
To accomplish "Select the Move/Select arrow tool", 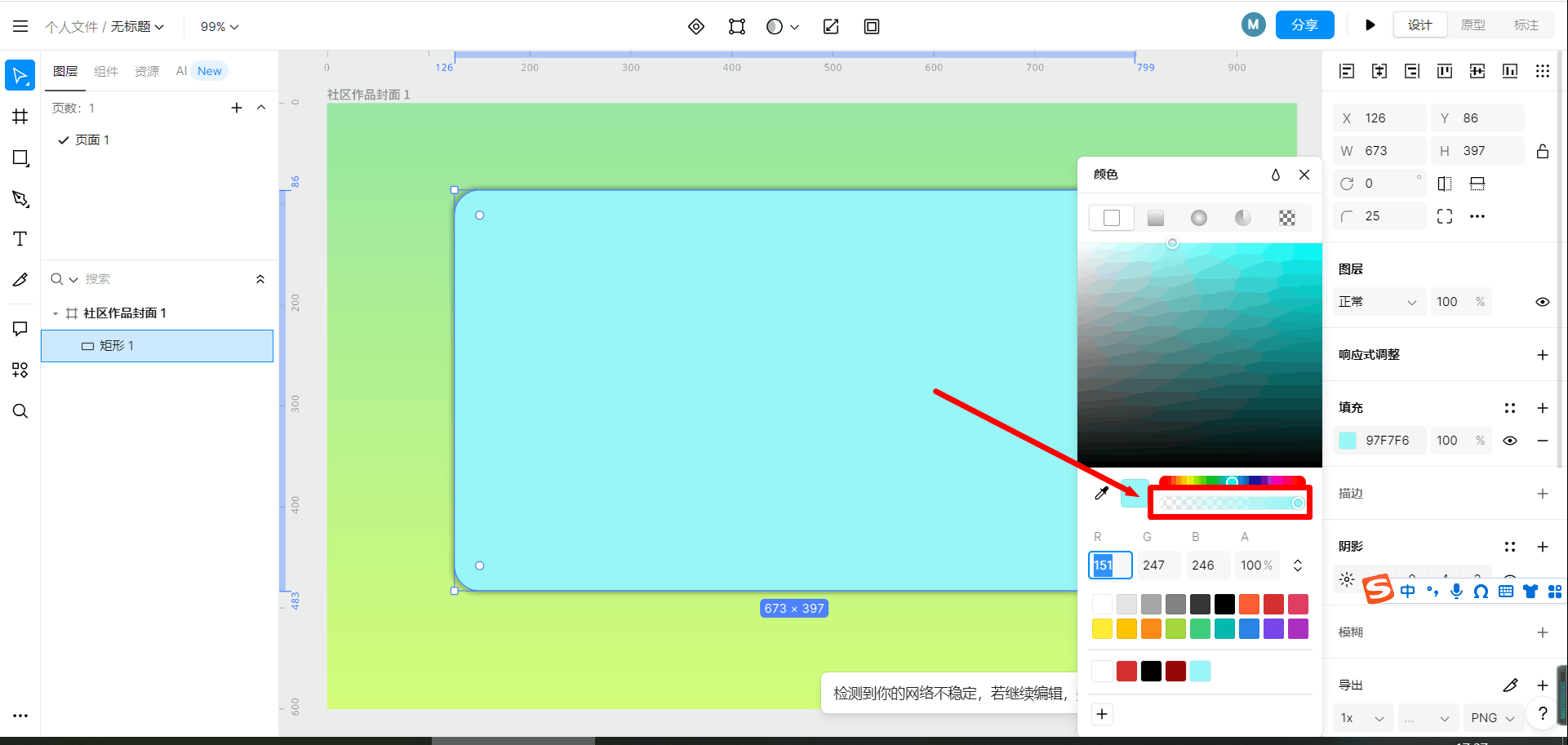I will coord(20,76).
